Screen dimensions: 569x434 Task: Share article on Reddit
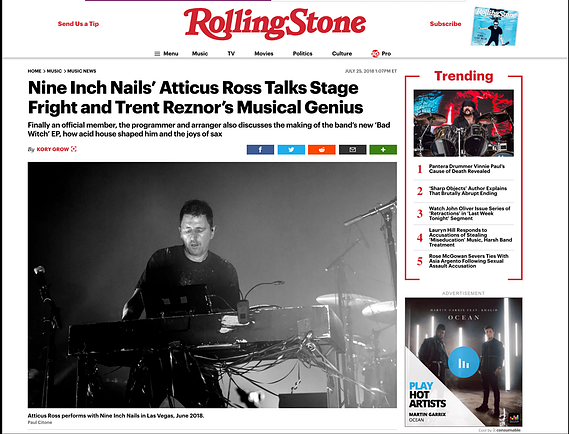[x=322, y=150]
